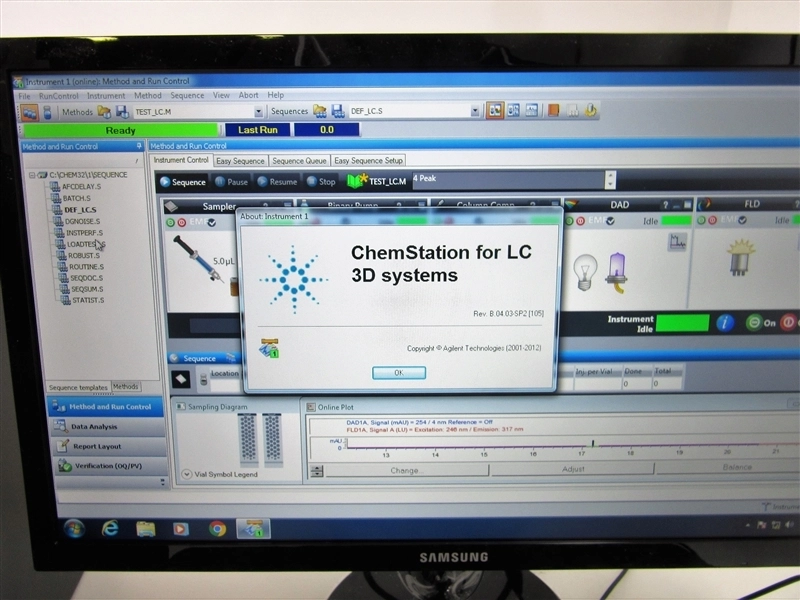Select BATCH.S in the sequence tree
This screenshot has width=800, height=600.
[77, 198]
